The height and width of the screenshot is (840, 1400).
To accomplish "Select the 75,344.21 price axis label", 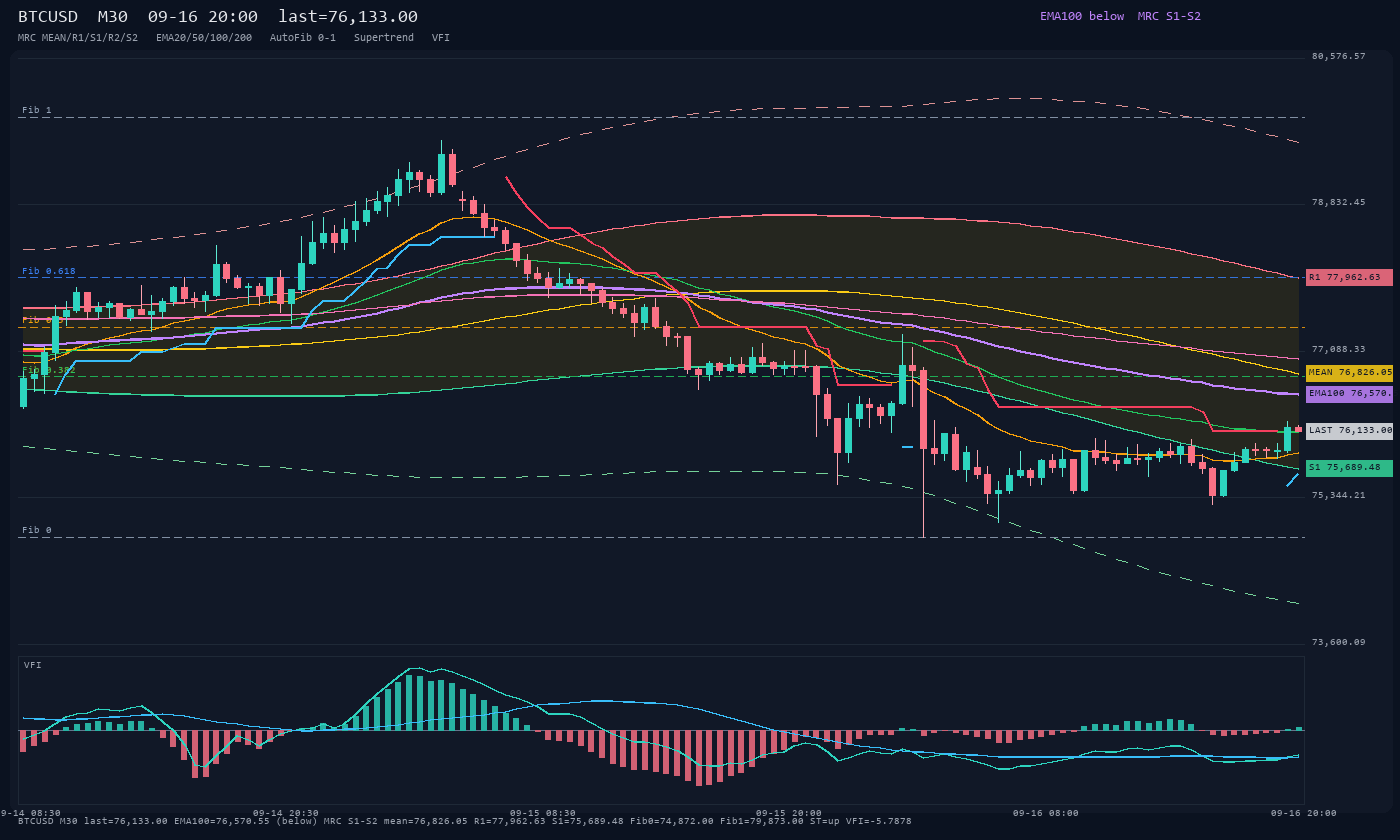I will point(1338,495).
